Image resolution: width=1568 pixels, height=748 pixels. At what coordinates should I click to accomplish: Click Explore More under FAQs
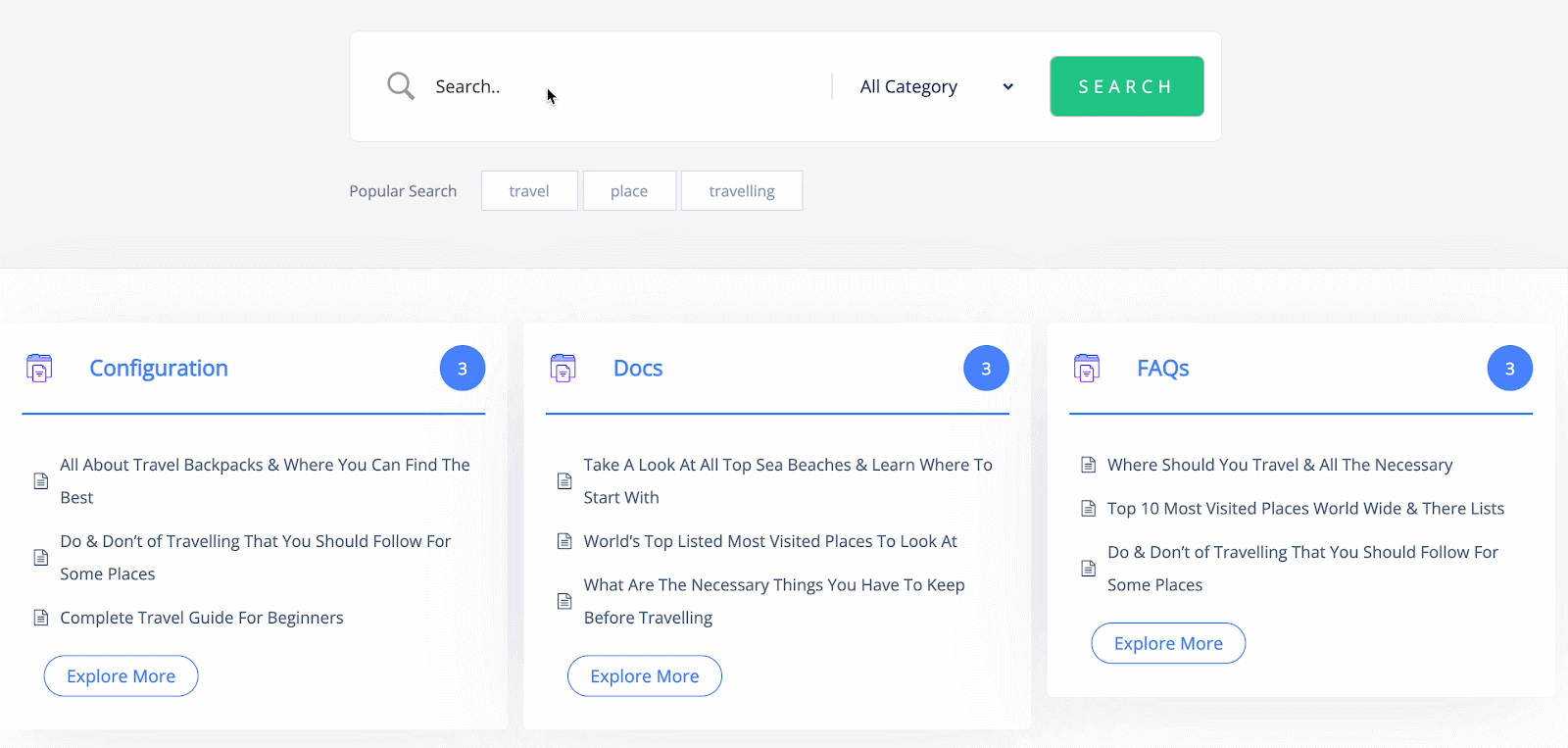click(x=1168, y=644)
